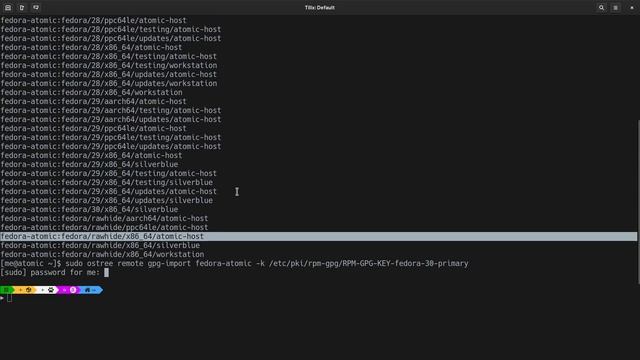
Task: Open the Tilix hamburger menu
Action: pyautogui.click(x=616, y=7)
